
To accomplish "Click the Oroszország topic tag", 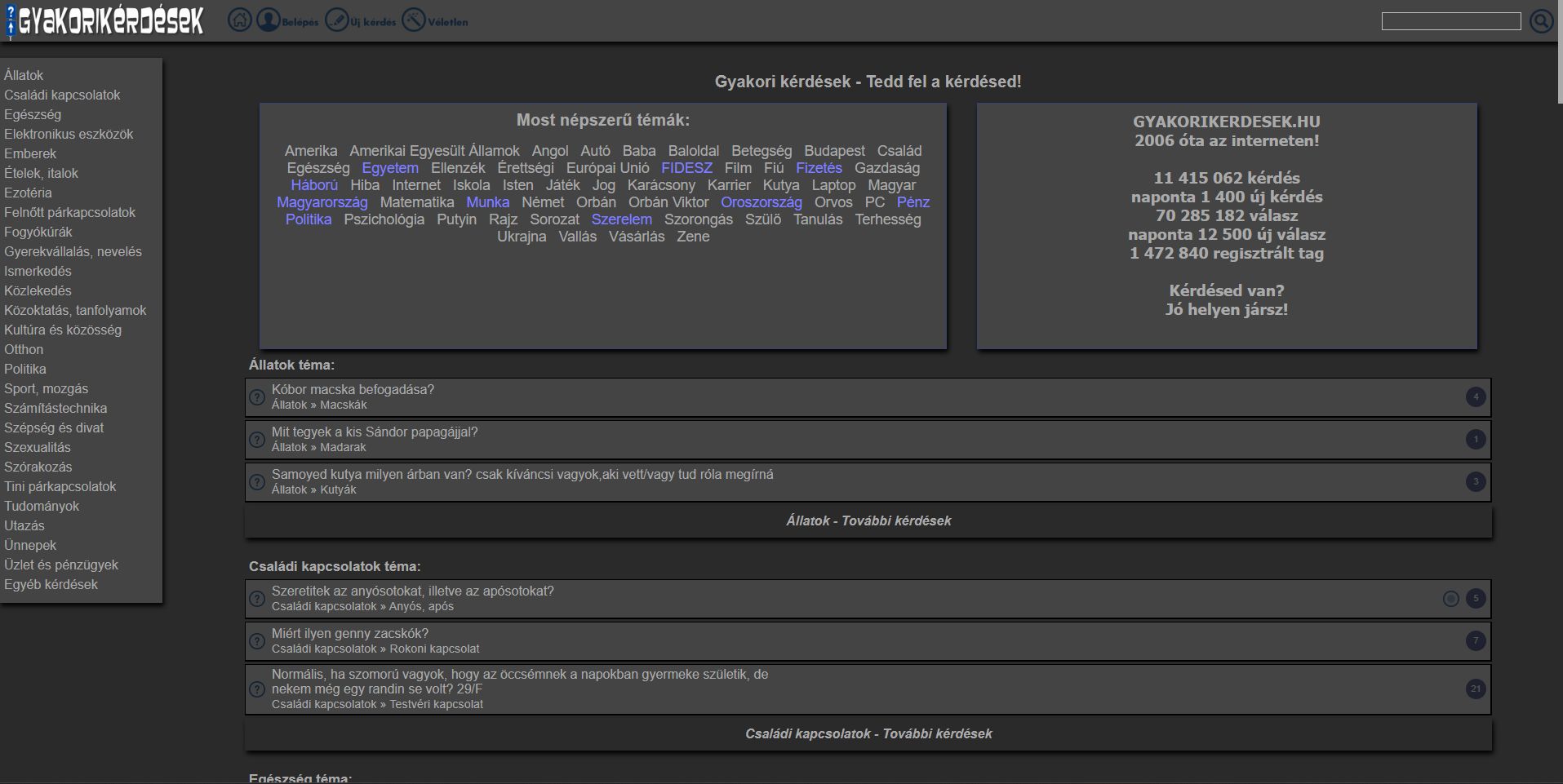I will click(x=762, y=202).
